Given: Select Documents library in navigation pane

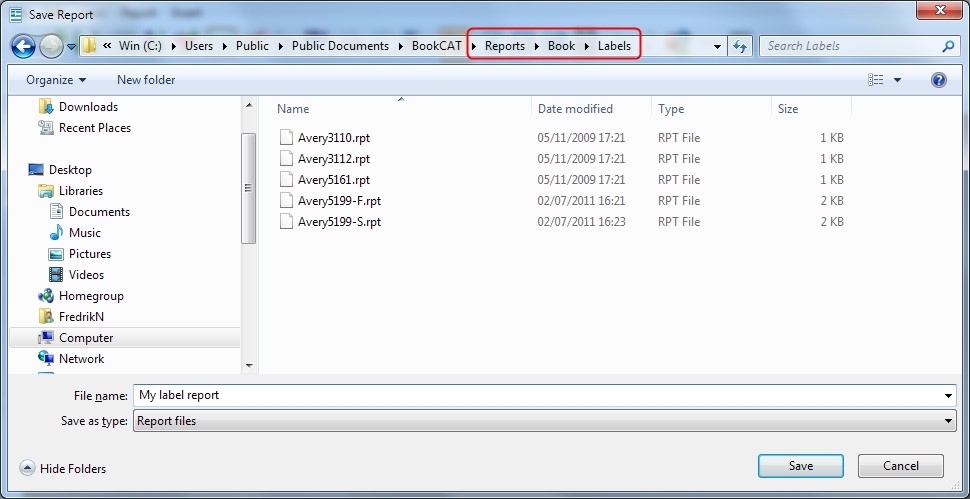Looking at the screenshot, I should pos(99,212).
